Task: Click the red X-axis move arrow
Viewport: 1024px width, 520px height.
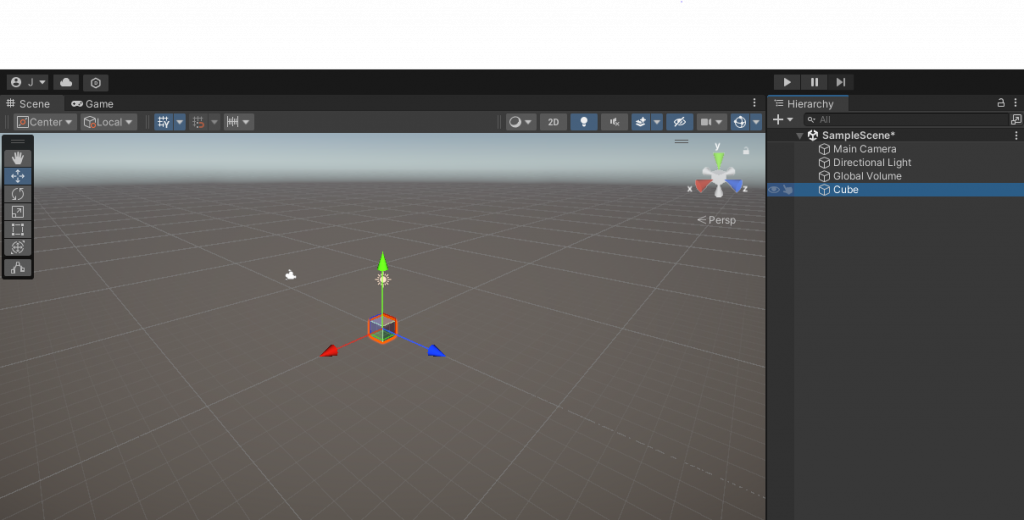Action: point(329,351)
